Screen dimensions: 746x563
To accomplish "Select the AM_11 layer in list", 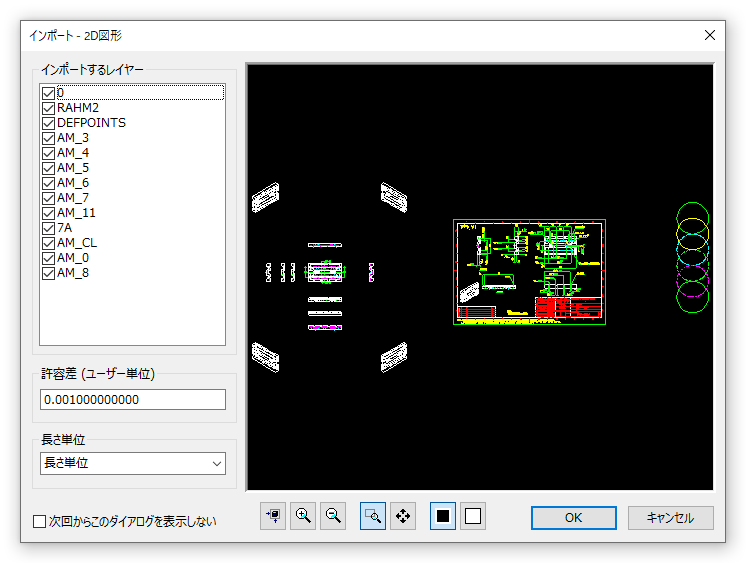I will pos(76,213).
